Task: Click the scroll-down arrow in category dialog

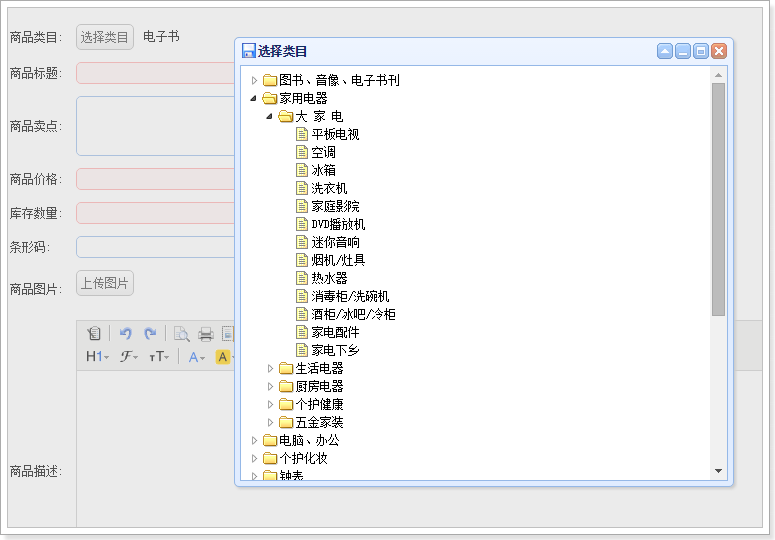Action: [x=718, y=471]
